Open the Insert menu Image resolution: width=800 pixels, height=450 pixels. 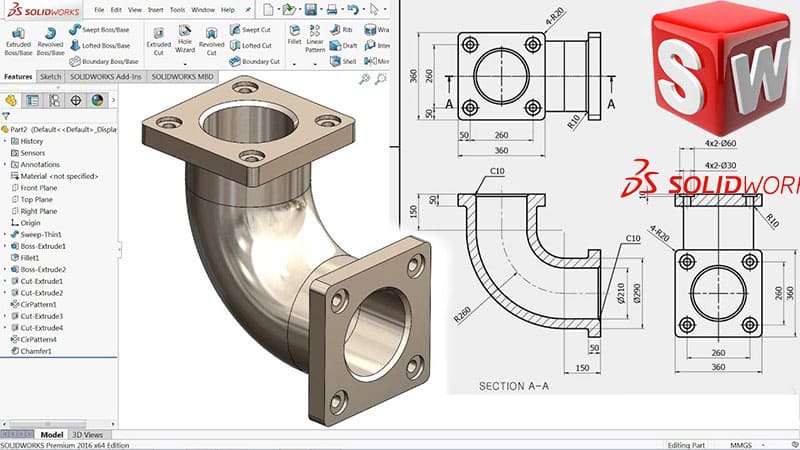[x=156, y=10]
